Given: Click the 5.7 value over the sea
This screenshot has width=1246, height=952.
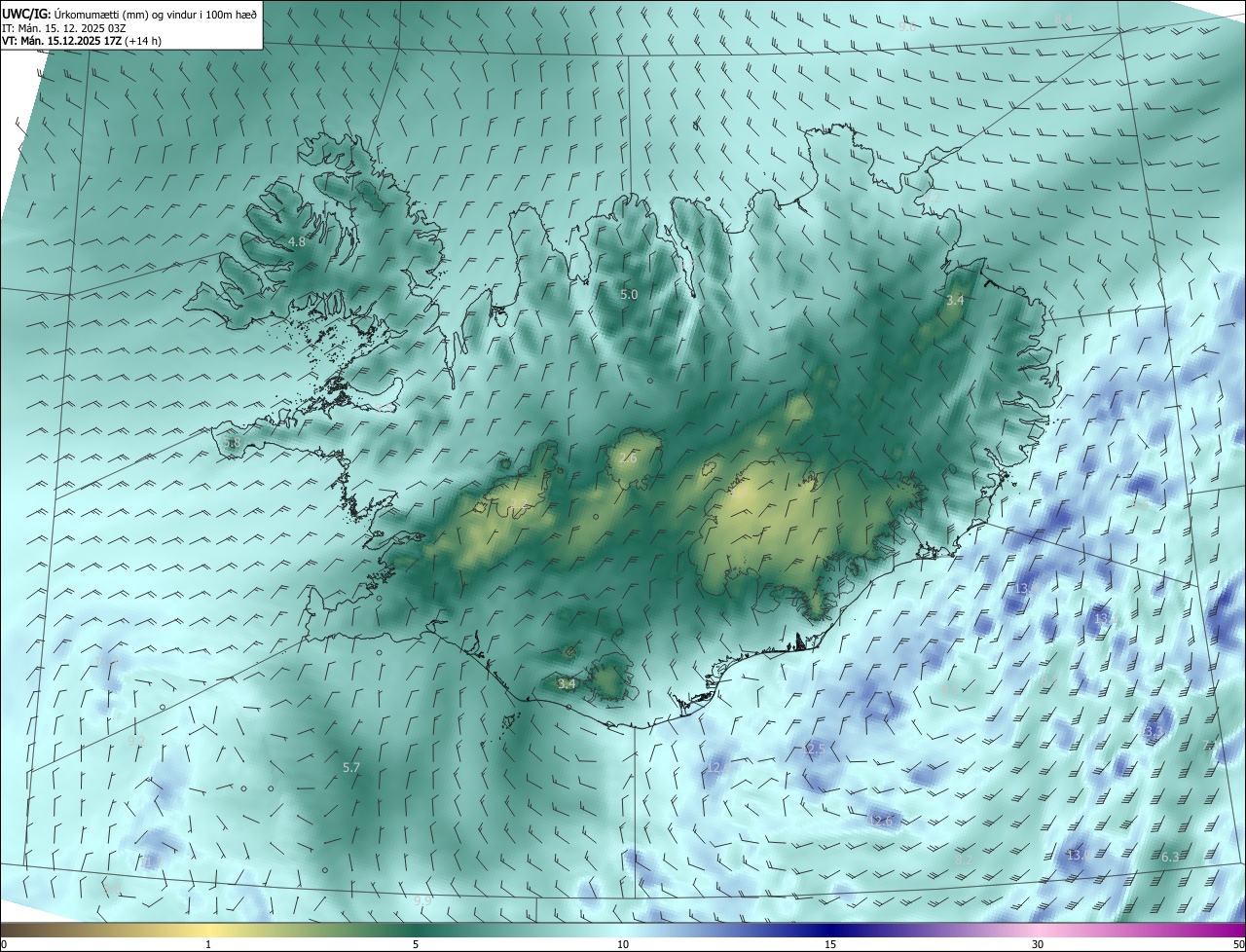Looking at the screenshot, I should [351, 768].
